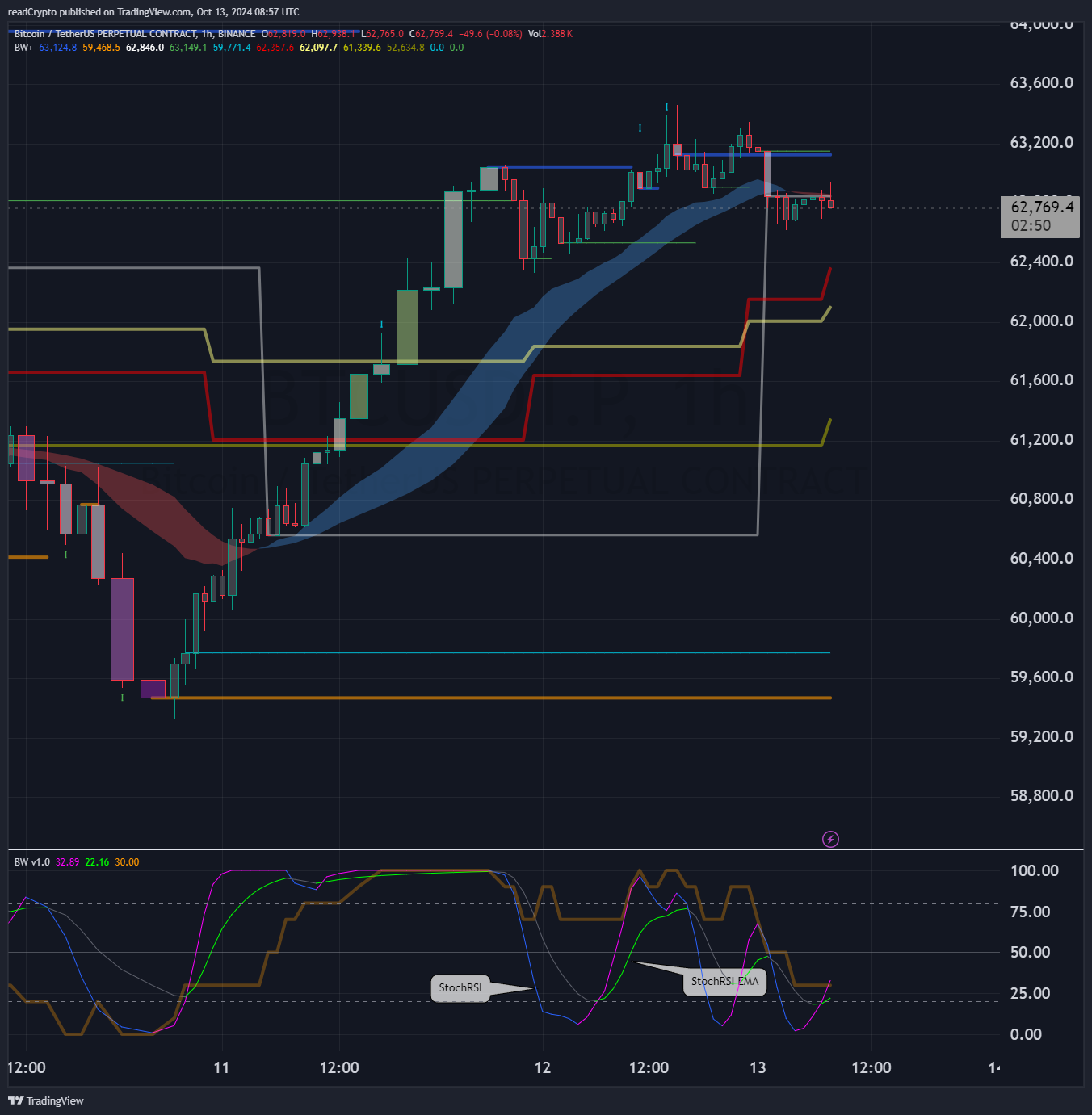This screenshot has width=1092, height=1115.
Task: Click the current price label 62,769.4
Action: 1043,207
